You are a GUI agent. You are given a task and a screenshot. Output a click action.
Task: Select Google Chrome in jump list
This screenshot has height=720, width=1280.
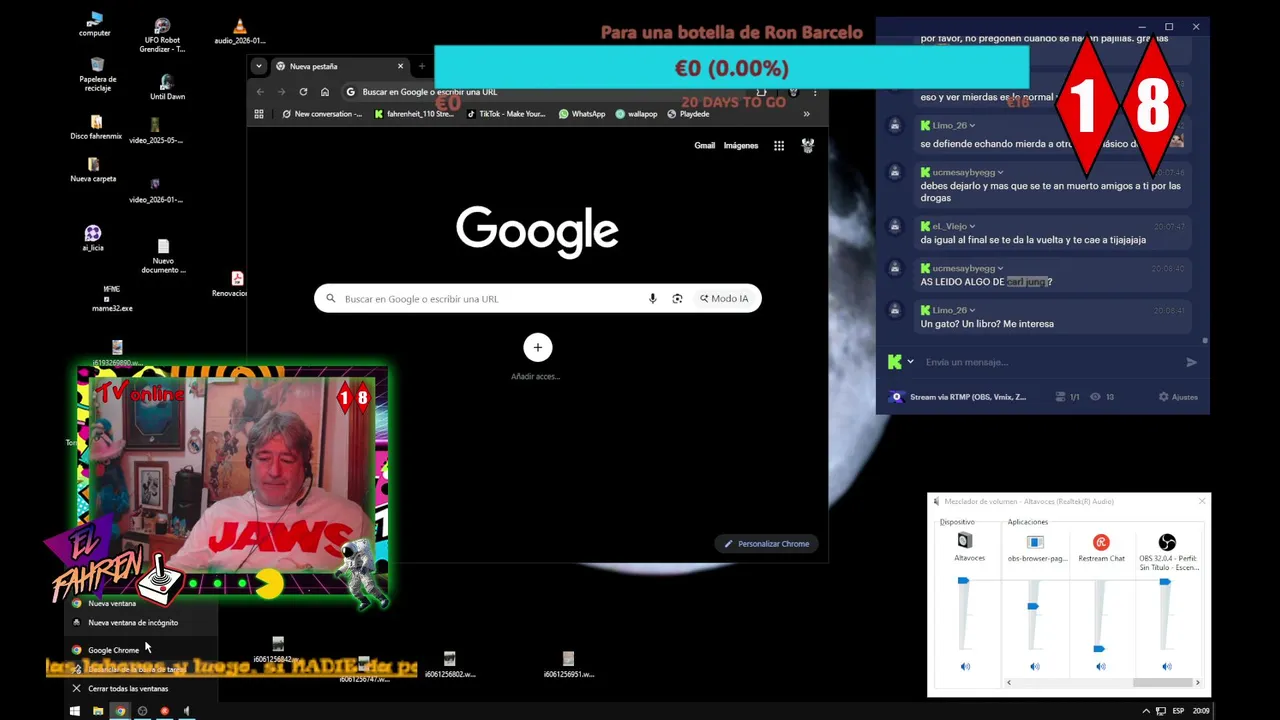(141, 650)
